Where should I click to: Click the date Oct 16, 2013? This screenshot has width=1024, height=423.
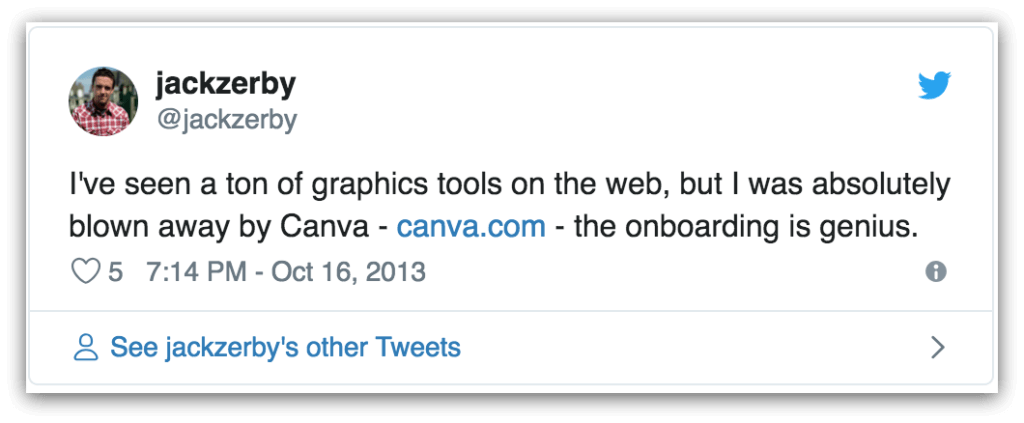click(x=349, y=272)
